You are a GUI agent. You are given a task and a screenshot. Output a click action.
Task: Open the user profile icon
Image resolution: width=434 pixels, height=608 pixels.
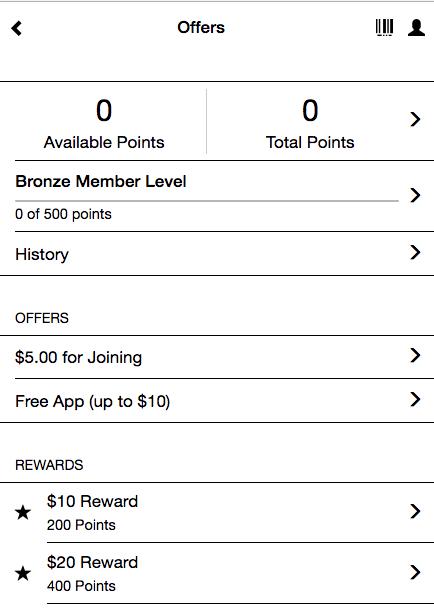[416, 28]
